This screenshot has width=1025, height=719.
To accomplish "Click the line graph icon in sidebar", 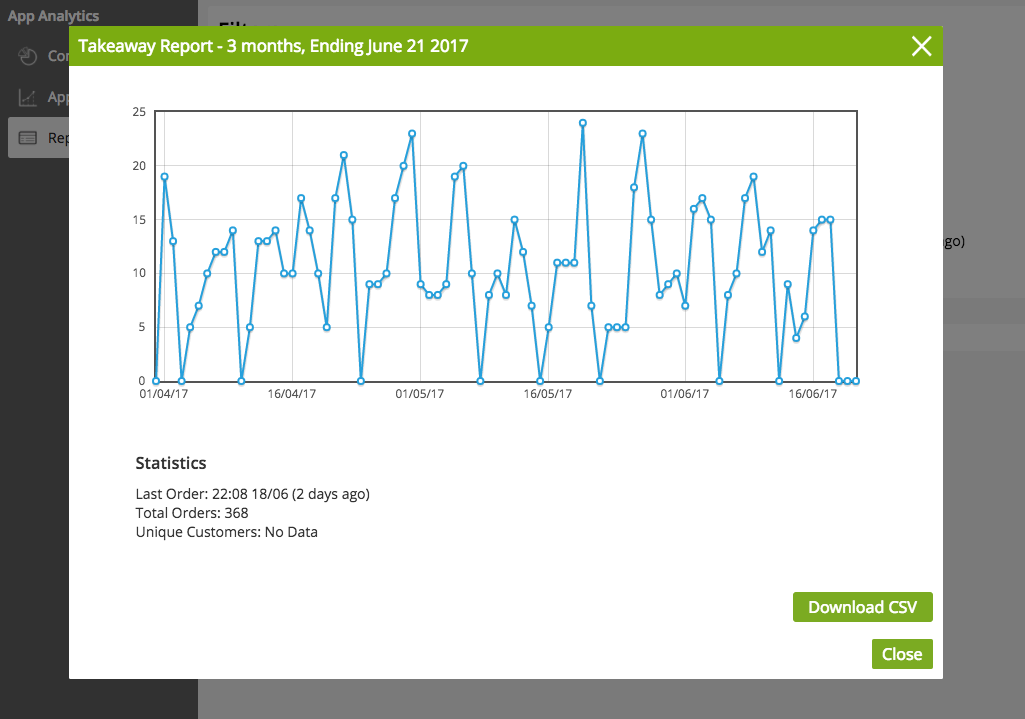I will (x=28, y=97).
